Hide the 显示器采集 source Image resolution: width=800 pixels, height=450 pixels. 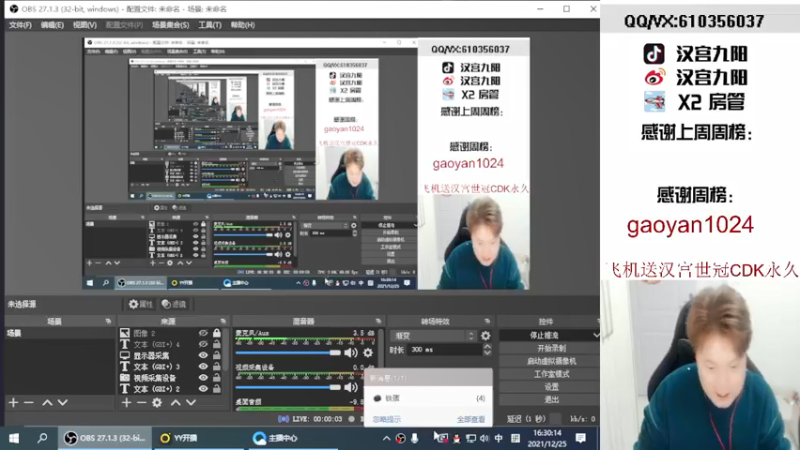[x=203, y=356]
